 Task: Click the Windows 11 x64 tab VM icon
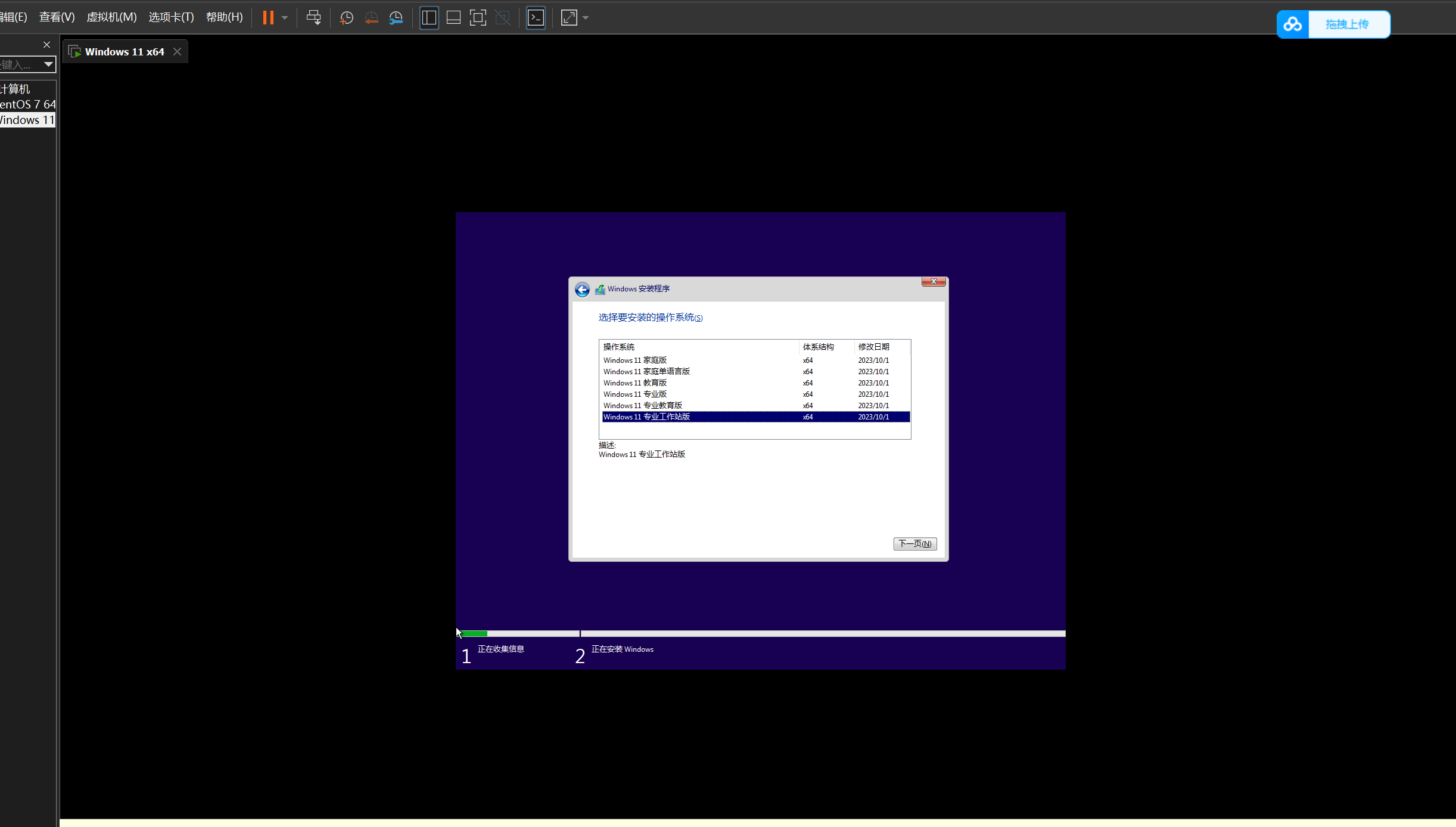click(x=74, y=52)
